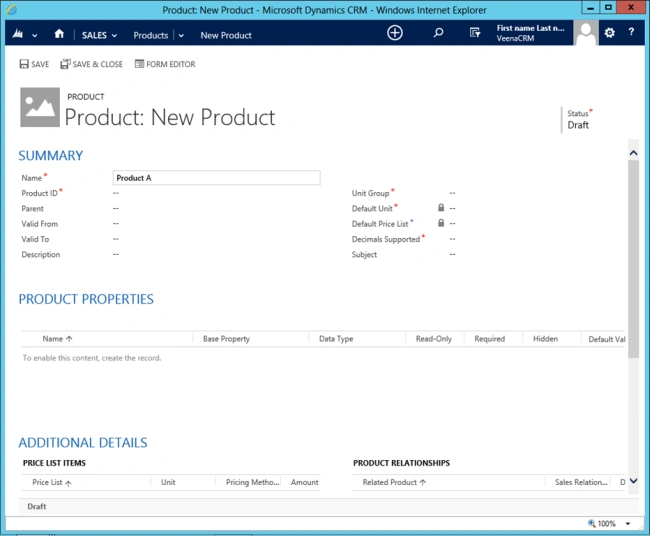Open the search magnifier icon
Viewport: 650px width, 536px height.
pos(438,33)
